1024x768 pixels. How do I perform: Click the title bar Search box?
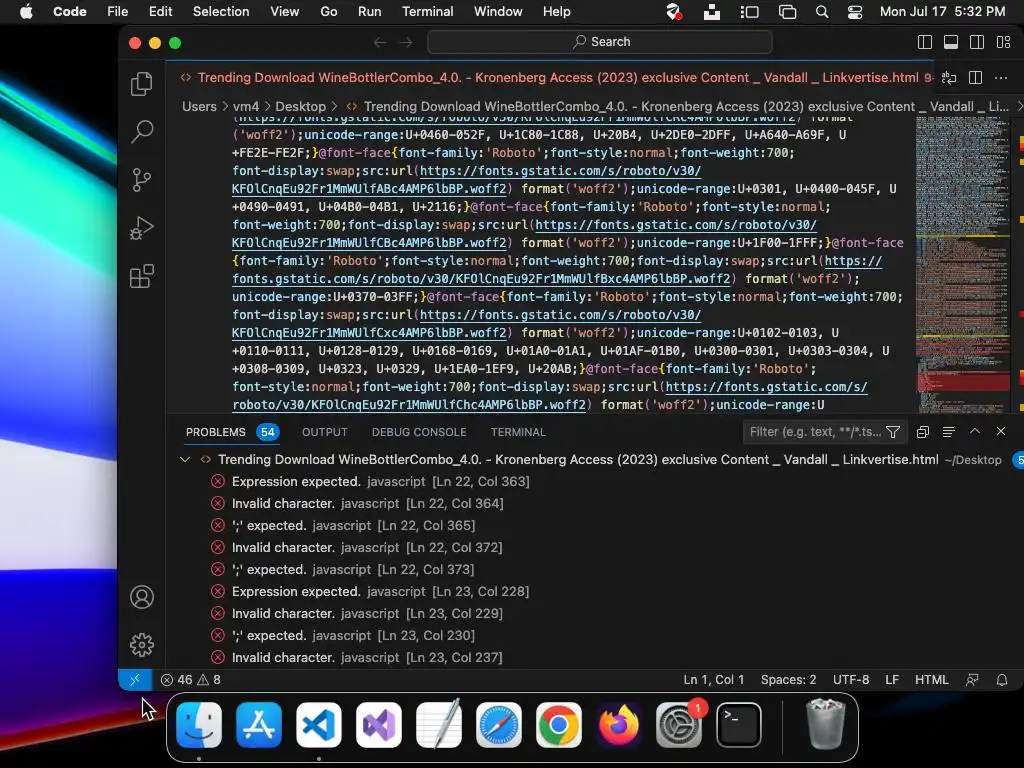(600, 42)
